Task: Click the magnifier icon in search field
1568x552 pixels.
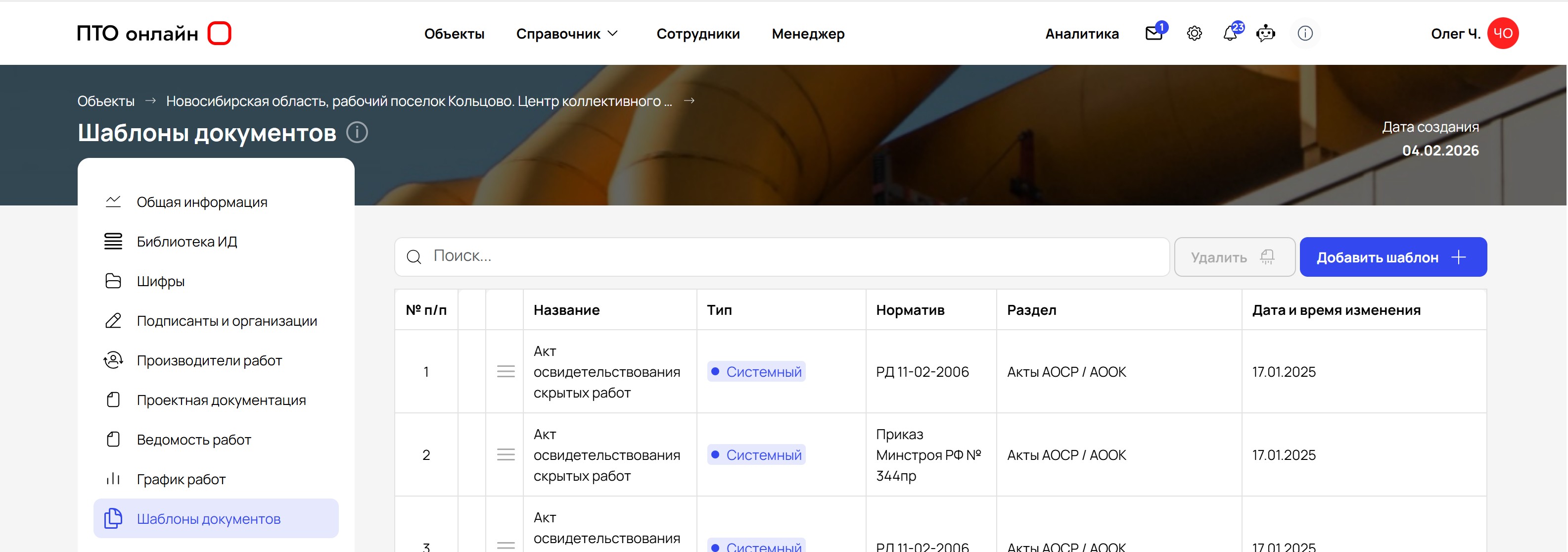Action: tap(414, 256)
